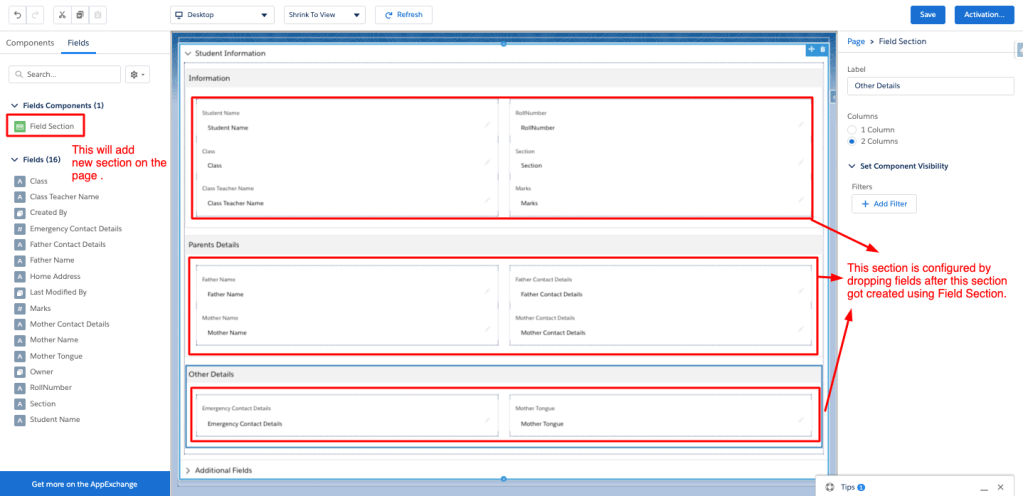Open the Desktop form factor dropdown

(x=222, y=15)
